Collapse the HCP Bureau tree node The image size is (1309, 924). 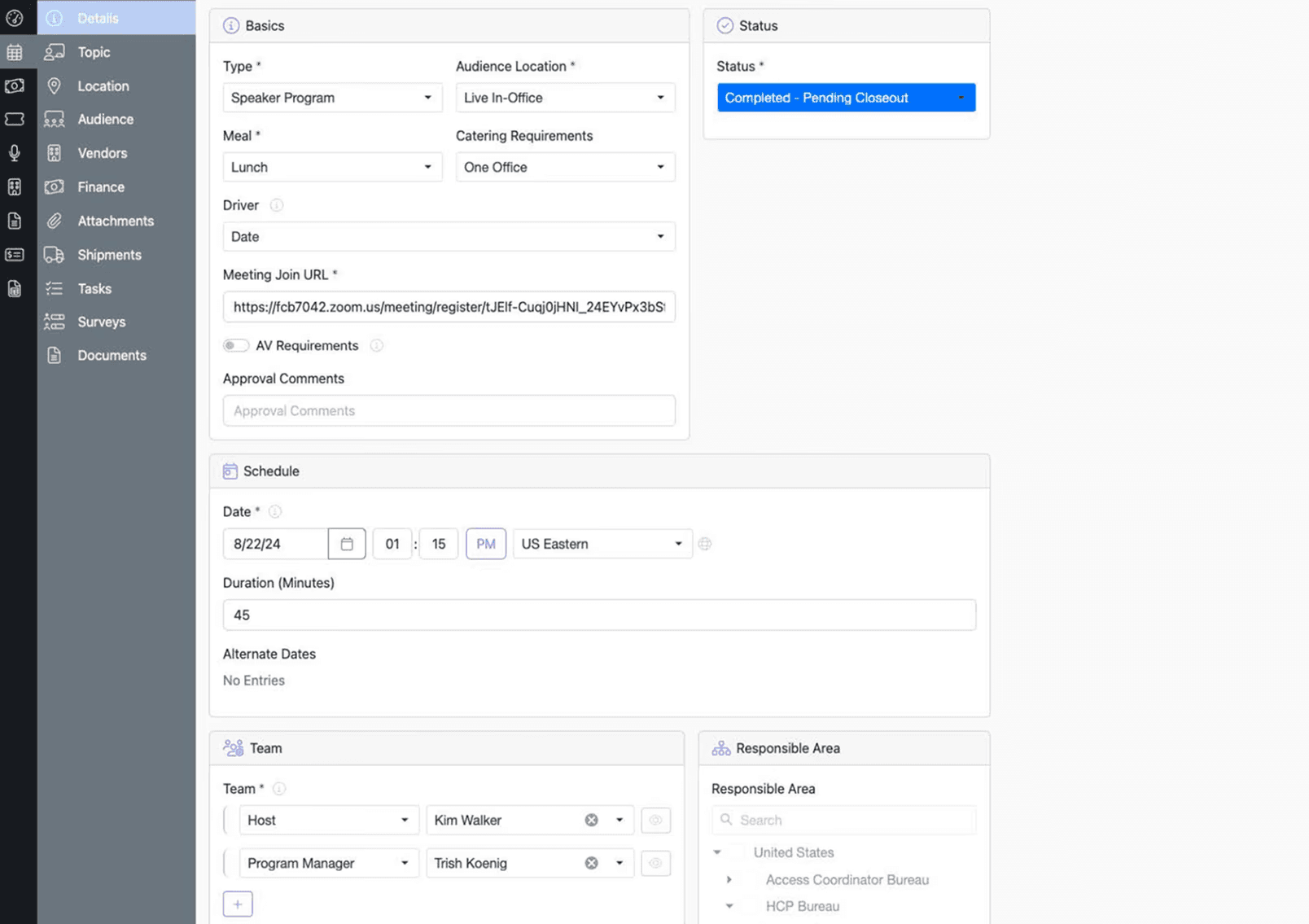(x=729, y=906)
